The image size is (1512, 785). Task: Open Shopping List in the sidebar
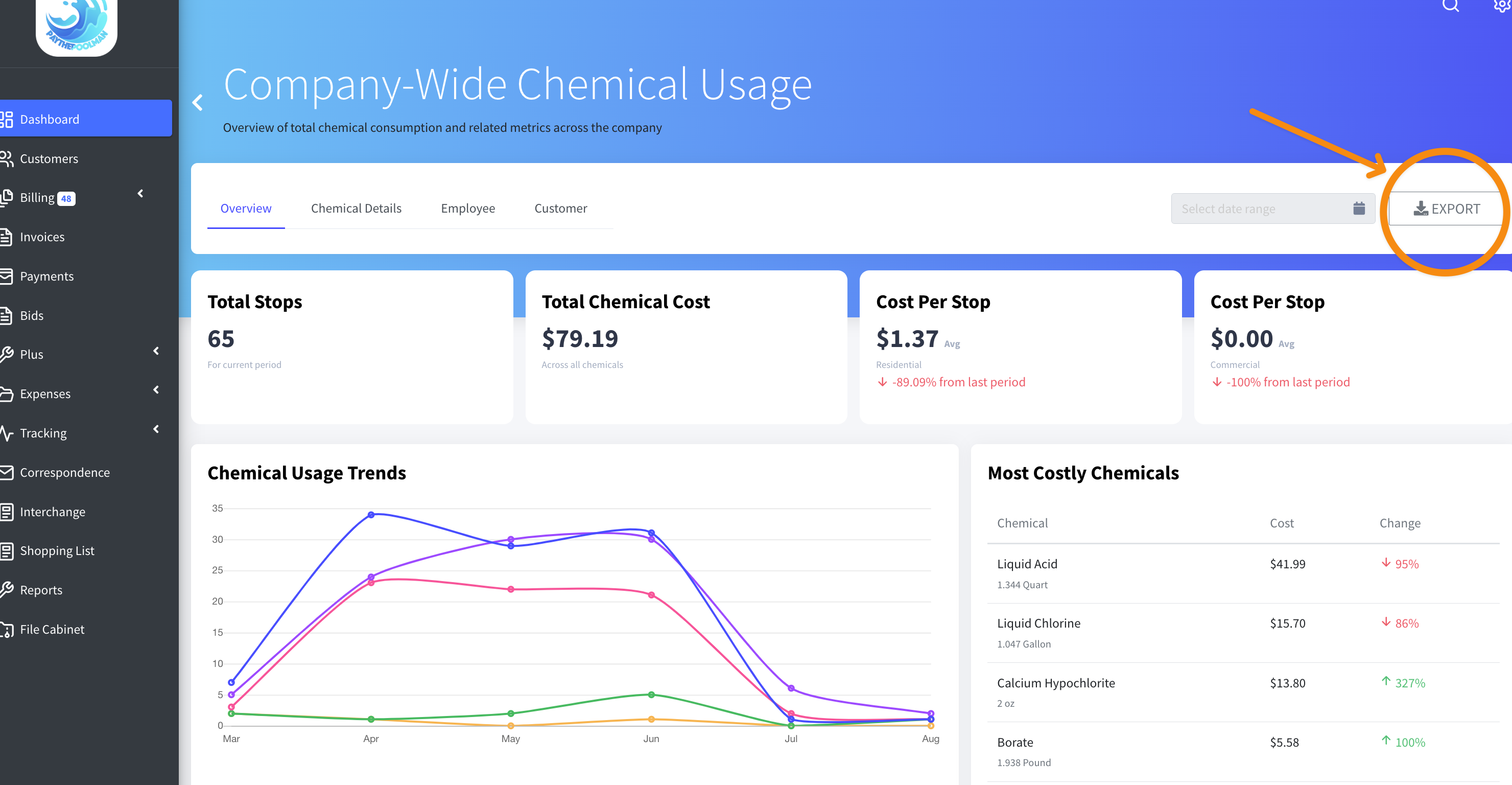57,551
